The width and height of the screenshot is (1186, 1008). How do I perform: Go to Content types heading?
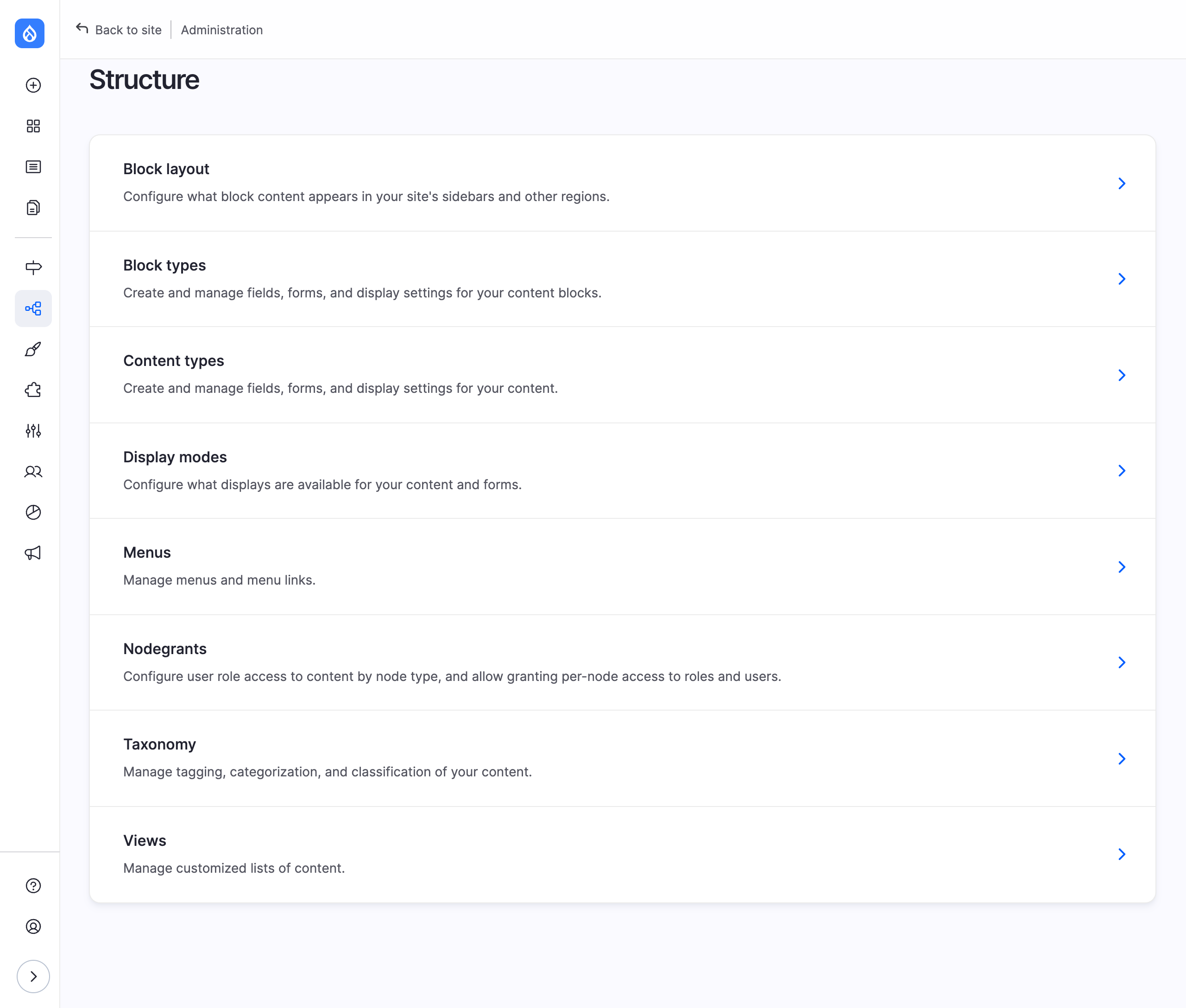click(174, 360)
